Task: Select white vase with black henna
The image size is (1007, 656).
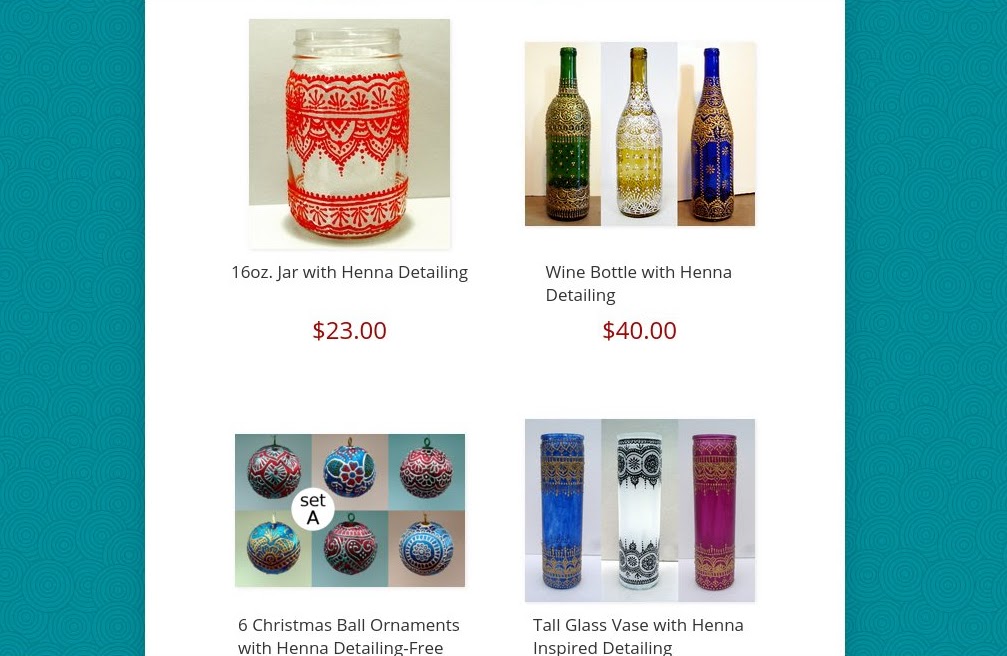Action: coord(640,511)
